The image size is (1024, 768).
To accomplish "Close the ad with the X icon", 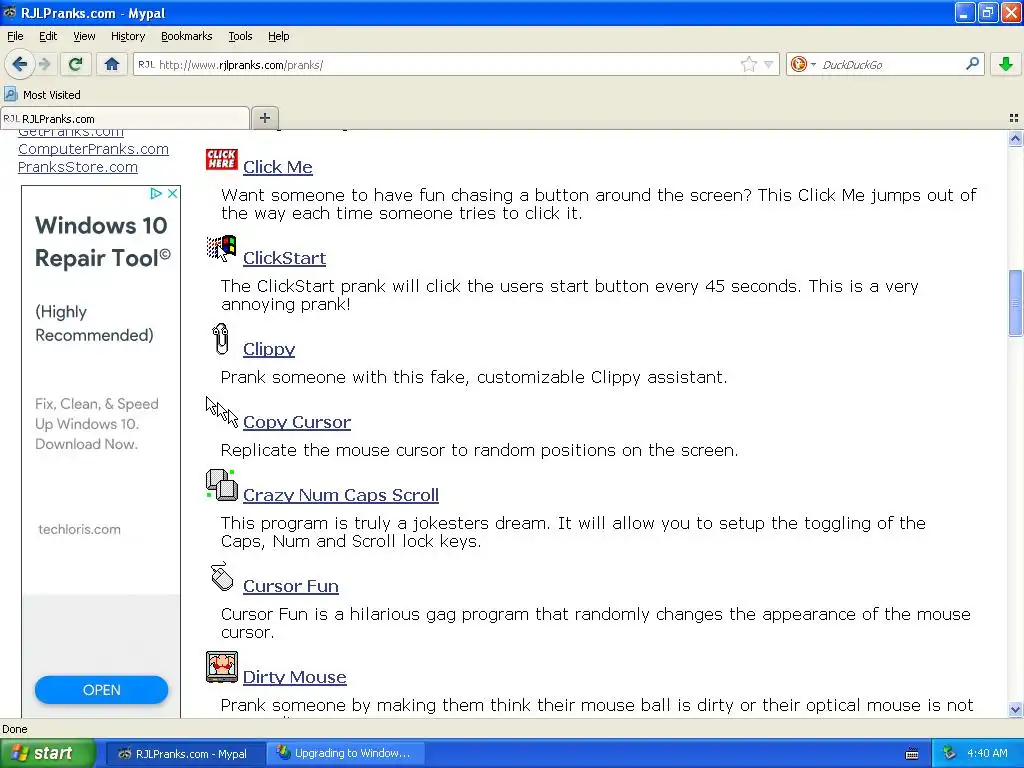I will [172, 193].
